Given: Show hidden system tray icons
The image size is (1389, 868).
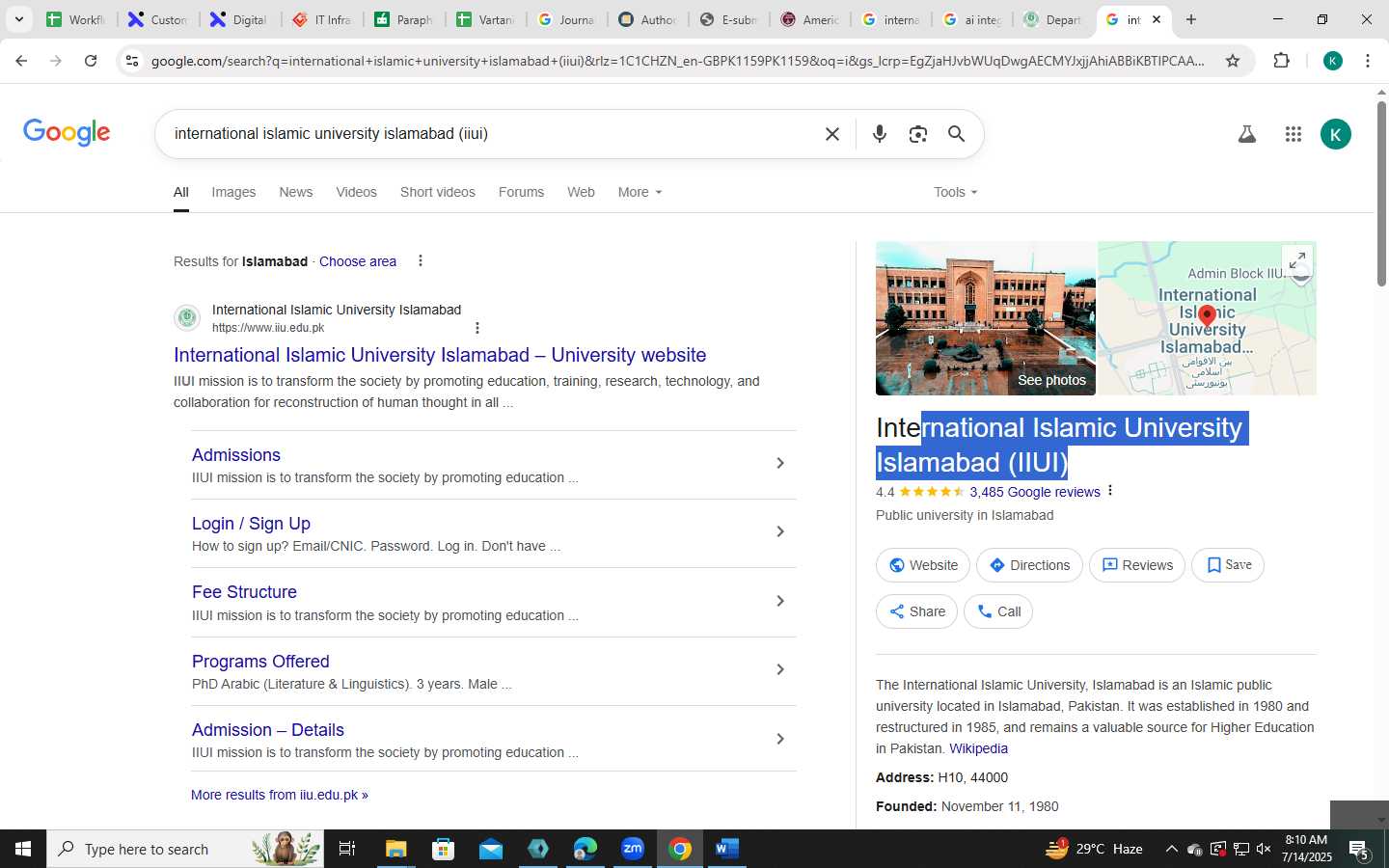Looking at the screenshot, I should (x=1171, y=849).
